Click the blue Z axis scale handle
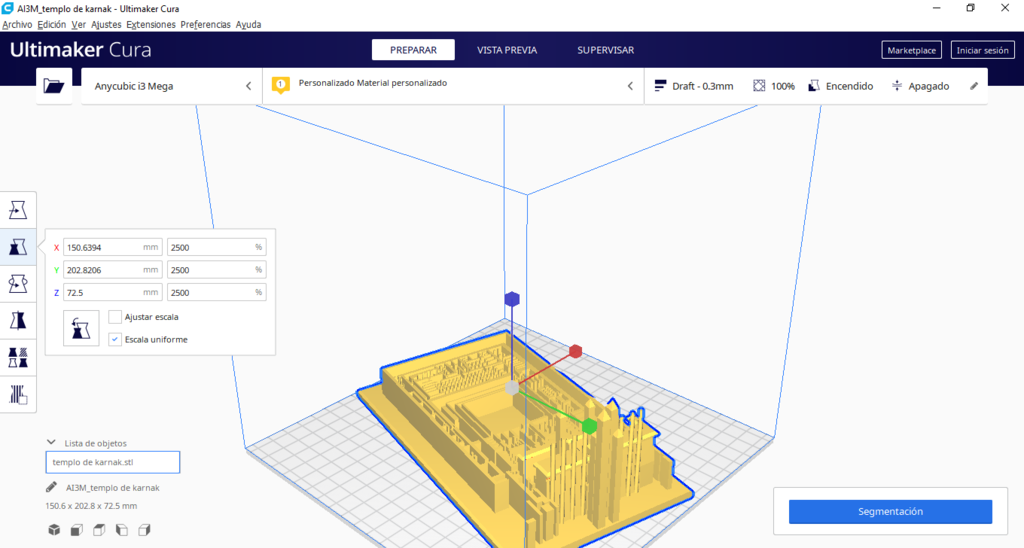Image resolution: width=1024 pixels, height=548 pixels. pos(512,299)
